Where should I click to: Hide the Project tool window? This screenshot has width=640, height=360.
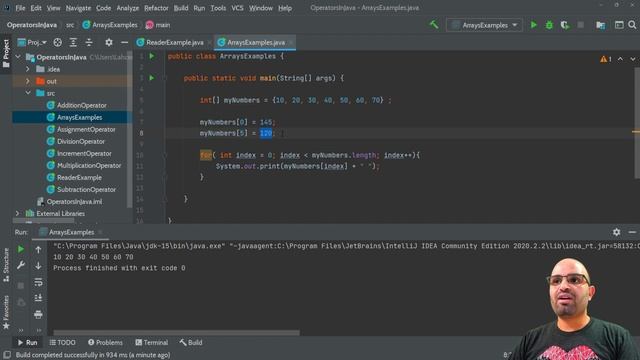coord(124,42)
